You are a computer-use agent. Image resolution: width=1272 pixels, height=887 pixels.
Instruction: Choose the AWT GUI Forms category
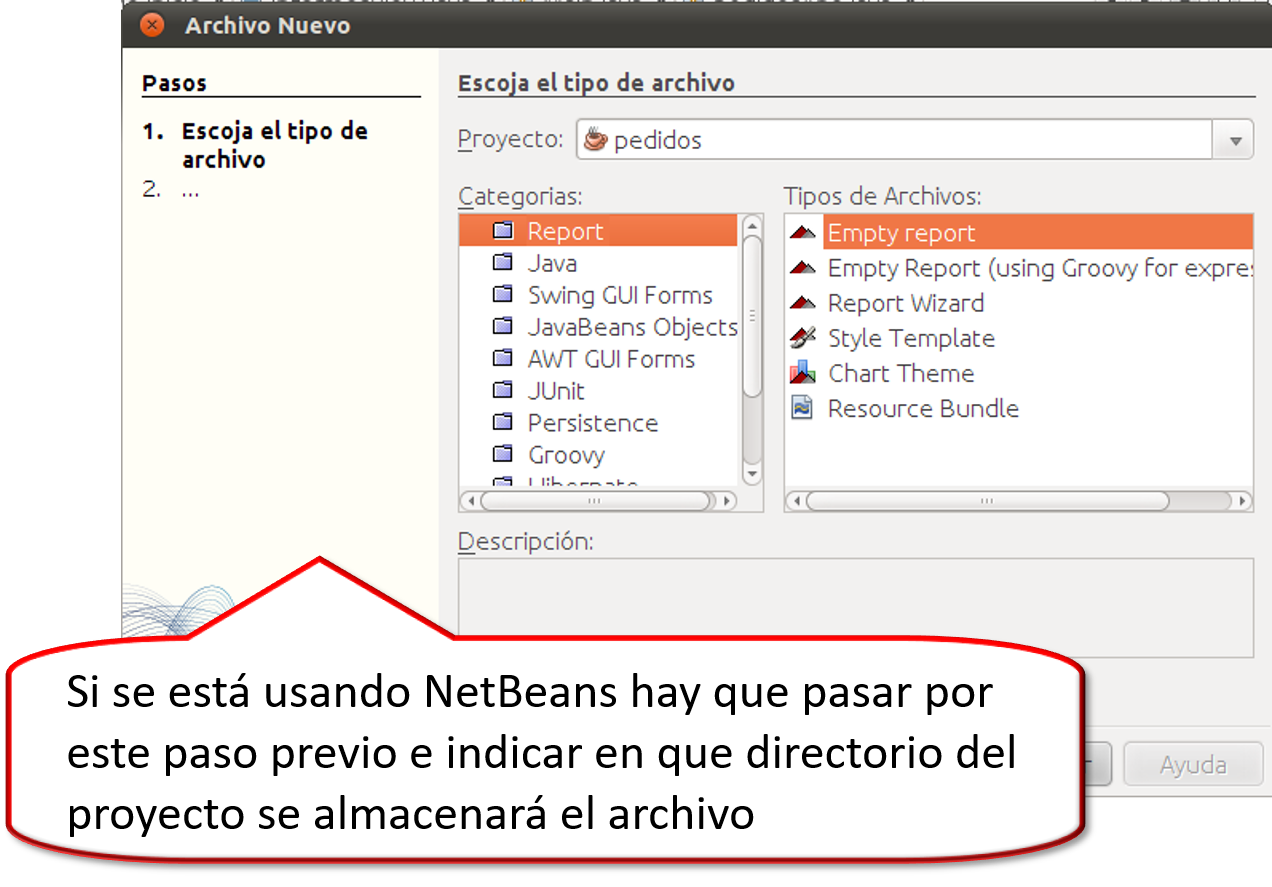point(611,360)
